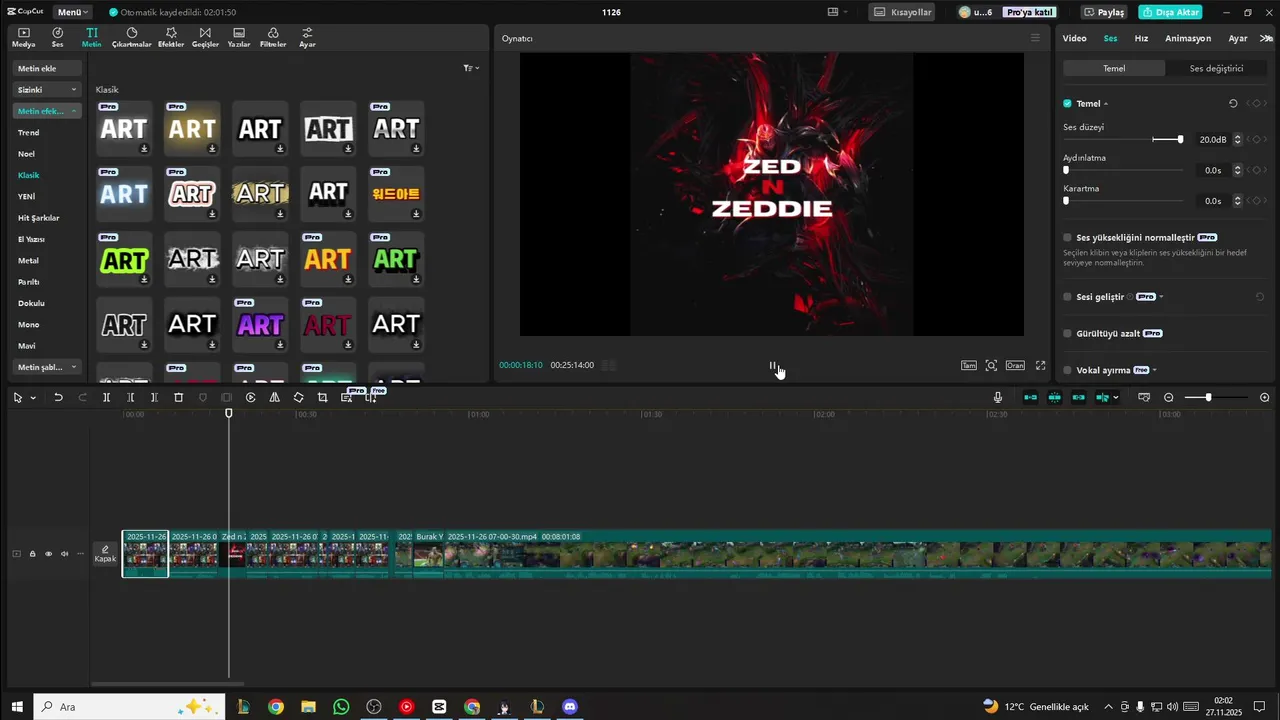Delete the selected clip with trash icon
This screenshot has width=1280, height=720.
pos(178,397)
